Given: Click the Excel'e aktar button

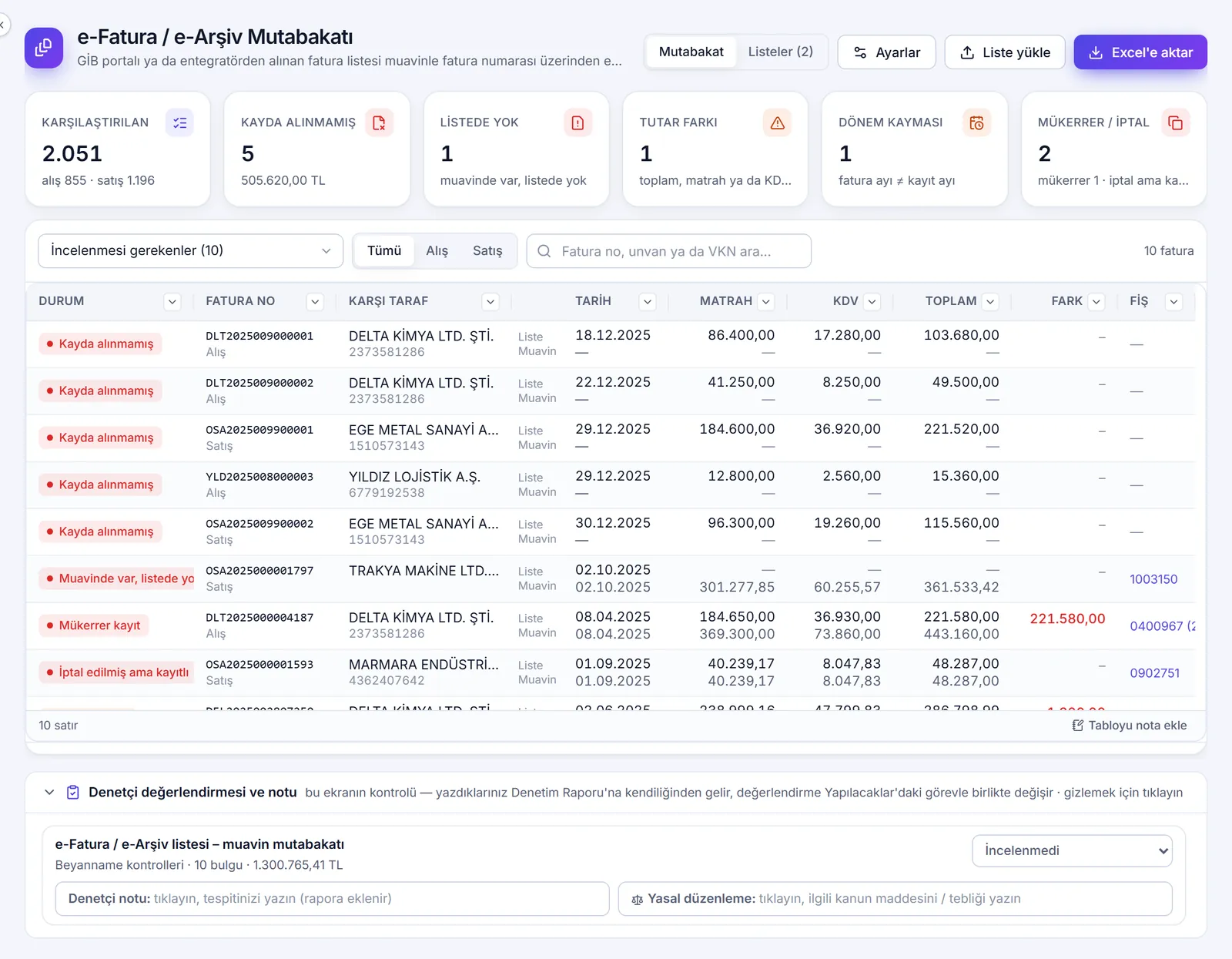Looking at the screenshot, I should coord(1140,52).
